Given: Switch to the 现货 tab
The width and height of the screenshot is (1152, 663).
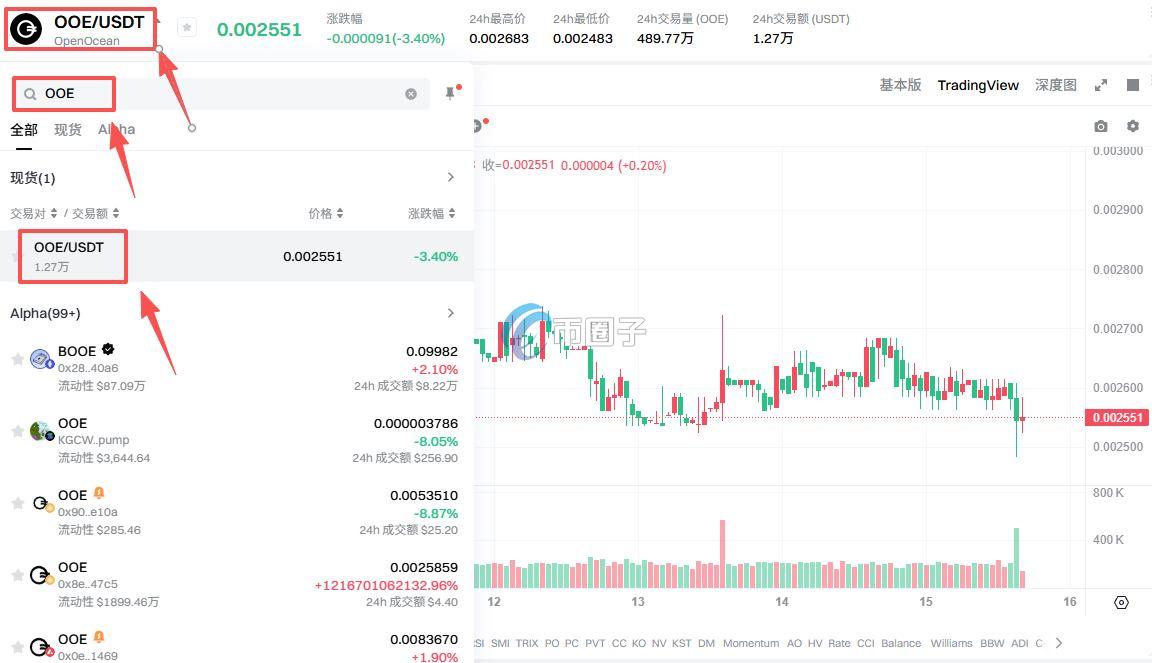Looking at the screenshot, I should 68,130.
